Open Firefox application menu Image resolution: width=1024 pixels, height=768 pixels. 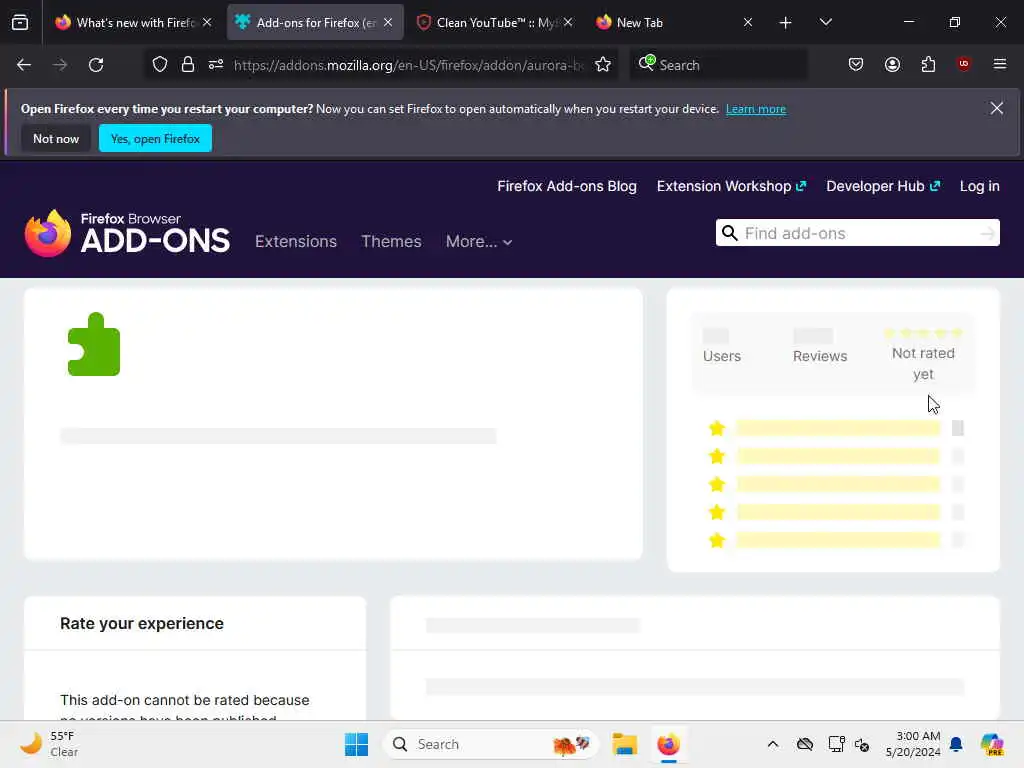999,64
